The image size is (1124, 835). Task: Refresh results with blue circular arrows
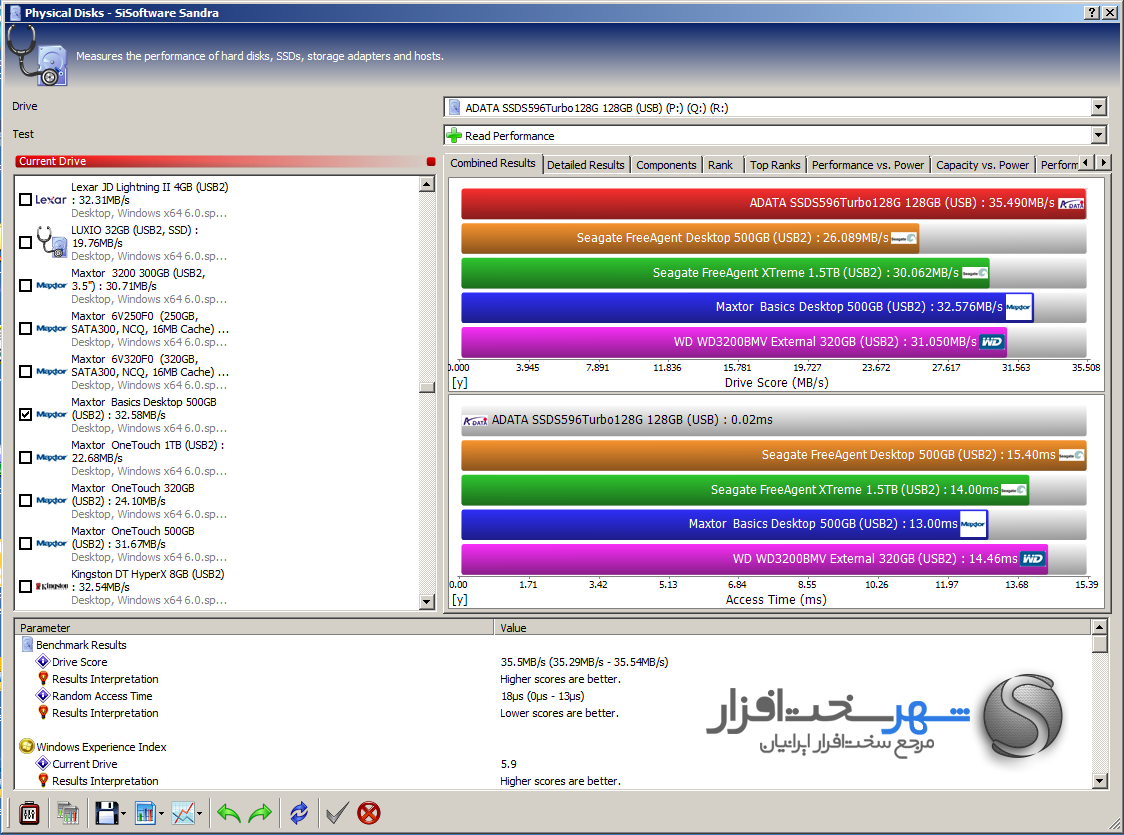pos(299,813)
